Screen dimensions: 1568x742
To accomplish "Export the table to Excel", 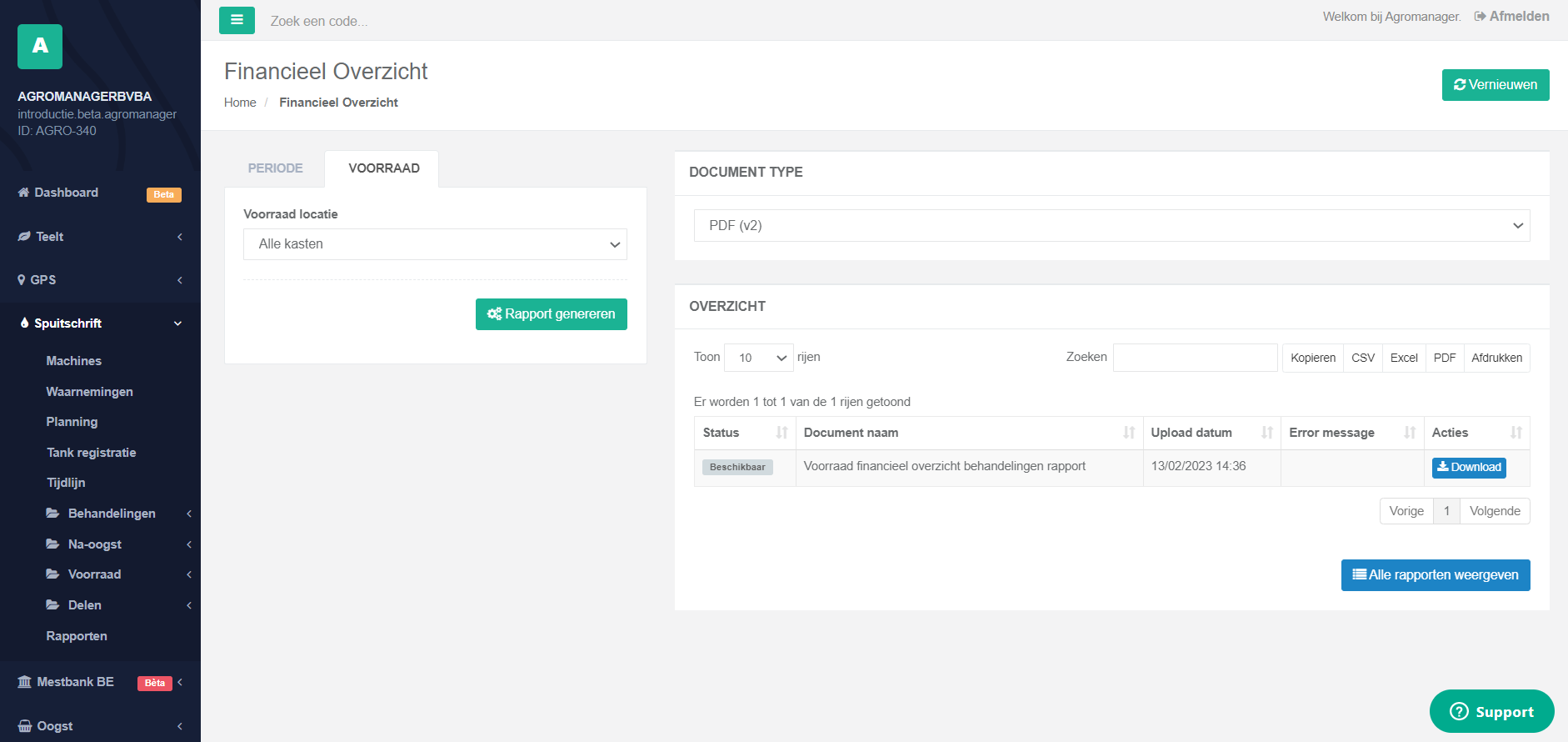I will pos(1404,358).
